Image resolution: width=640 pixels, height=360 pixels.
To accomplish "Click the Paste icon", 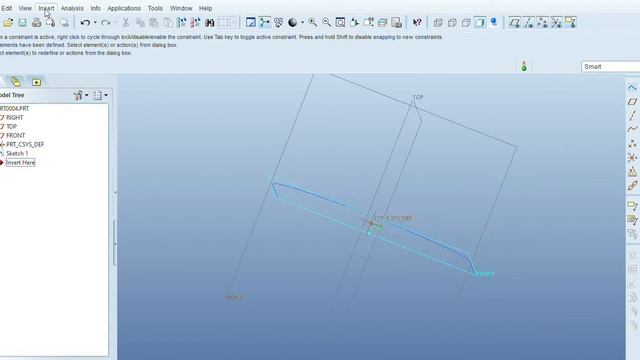I will click(x=154, y=23).
